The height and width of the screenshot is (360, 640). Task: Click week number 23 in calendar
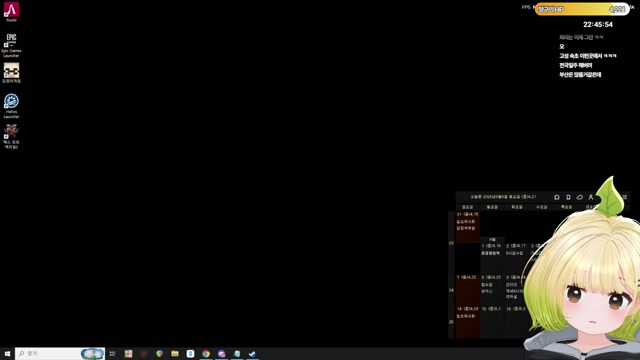(x=451, y=243)
